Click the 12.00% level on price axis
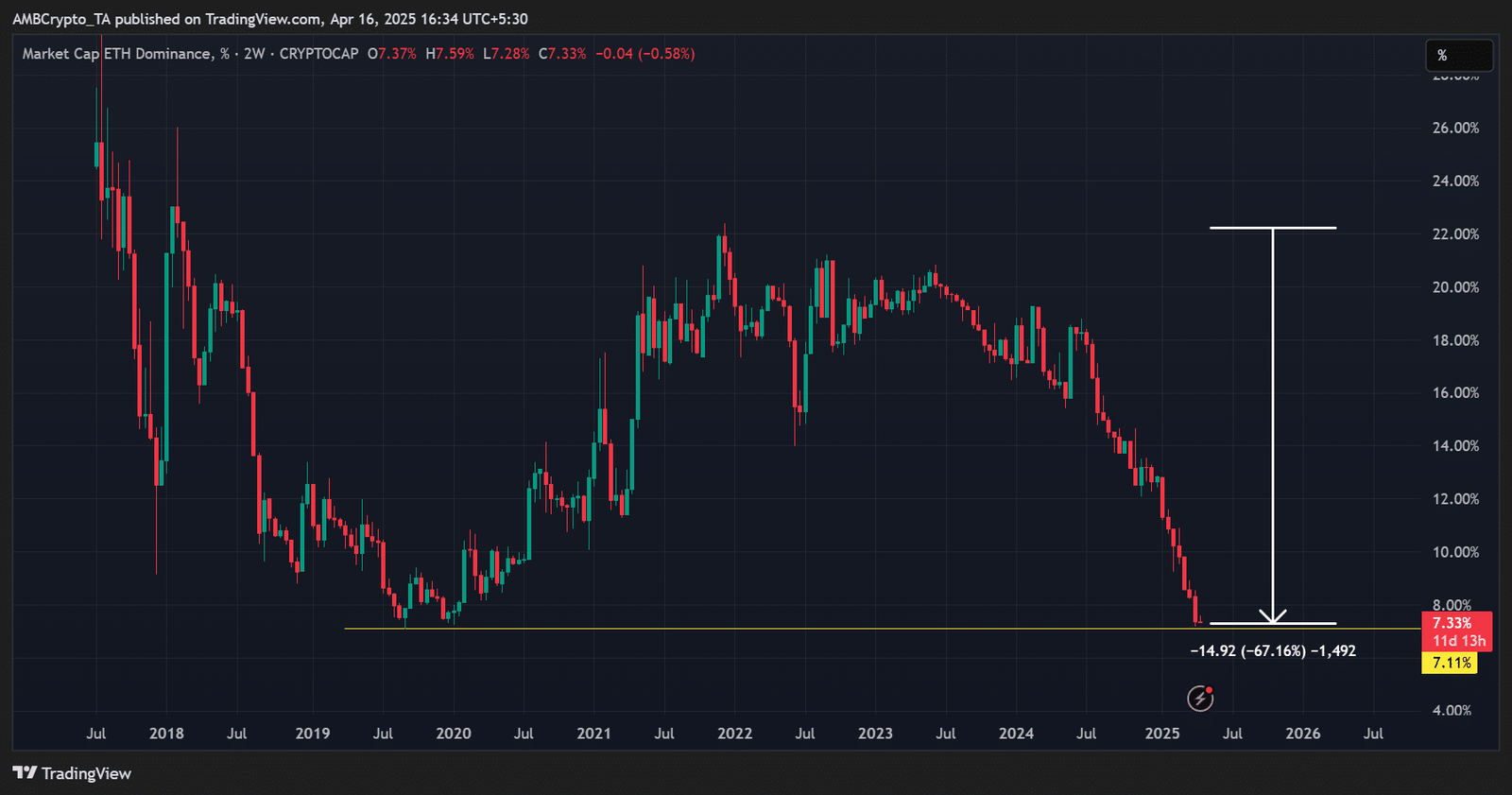The width and height of the screenshot is (1512, 795). tap(1455, 499)
